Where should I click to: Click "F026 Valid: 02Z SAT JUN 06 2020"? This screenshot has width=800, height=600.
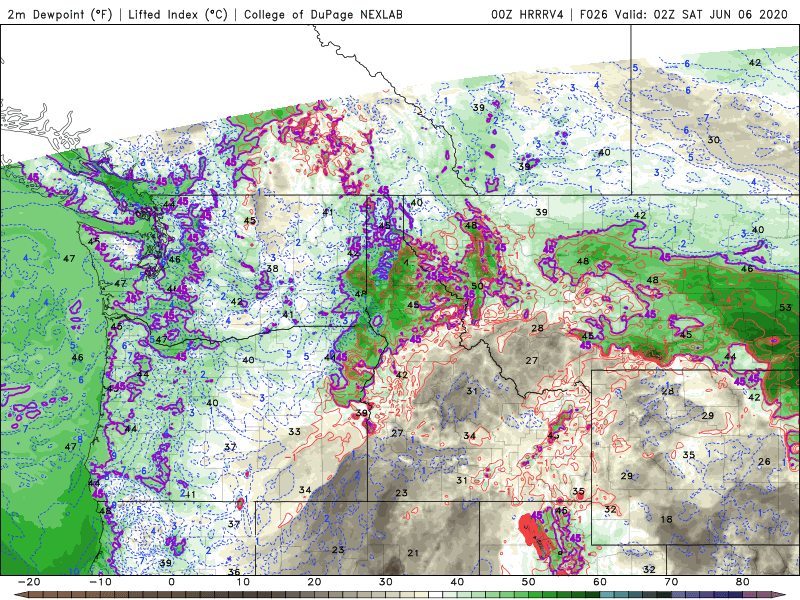pyautogui.click(x=684, y=14)
